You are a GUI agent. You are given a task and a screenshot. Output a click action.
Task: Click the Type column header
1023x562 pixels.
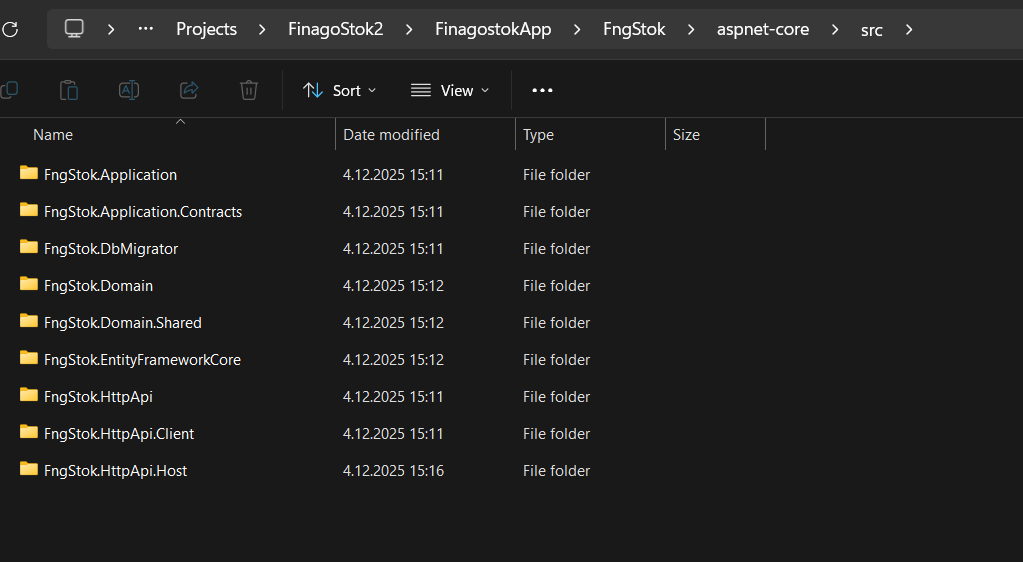coord(538,135)
